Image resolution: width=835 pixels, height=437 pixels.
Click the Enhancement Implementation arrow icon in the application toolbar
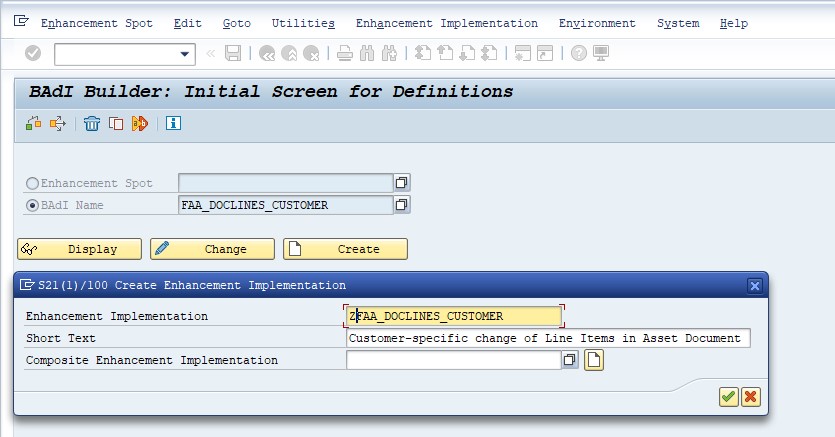pos(58,123)
